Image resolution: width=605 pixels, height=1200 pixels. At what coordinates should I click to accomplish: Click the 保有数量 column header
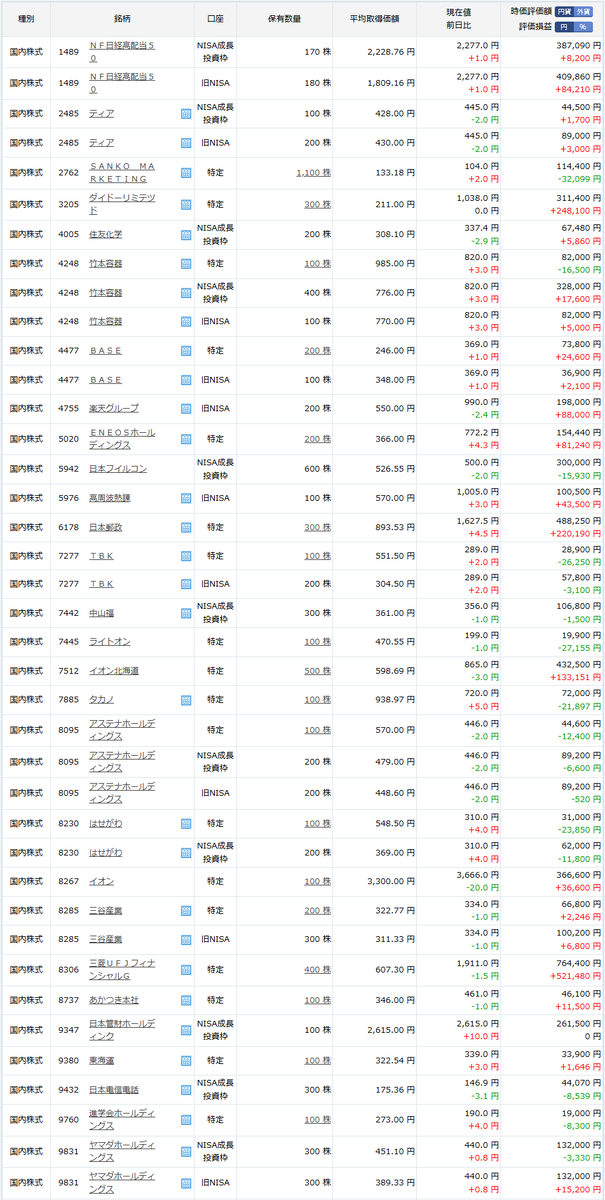point(286,19)
